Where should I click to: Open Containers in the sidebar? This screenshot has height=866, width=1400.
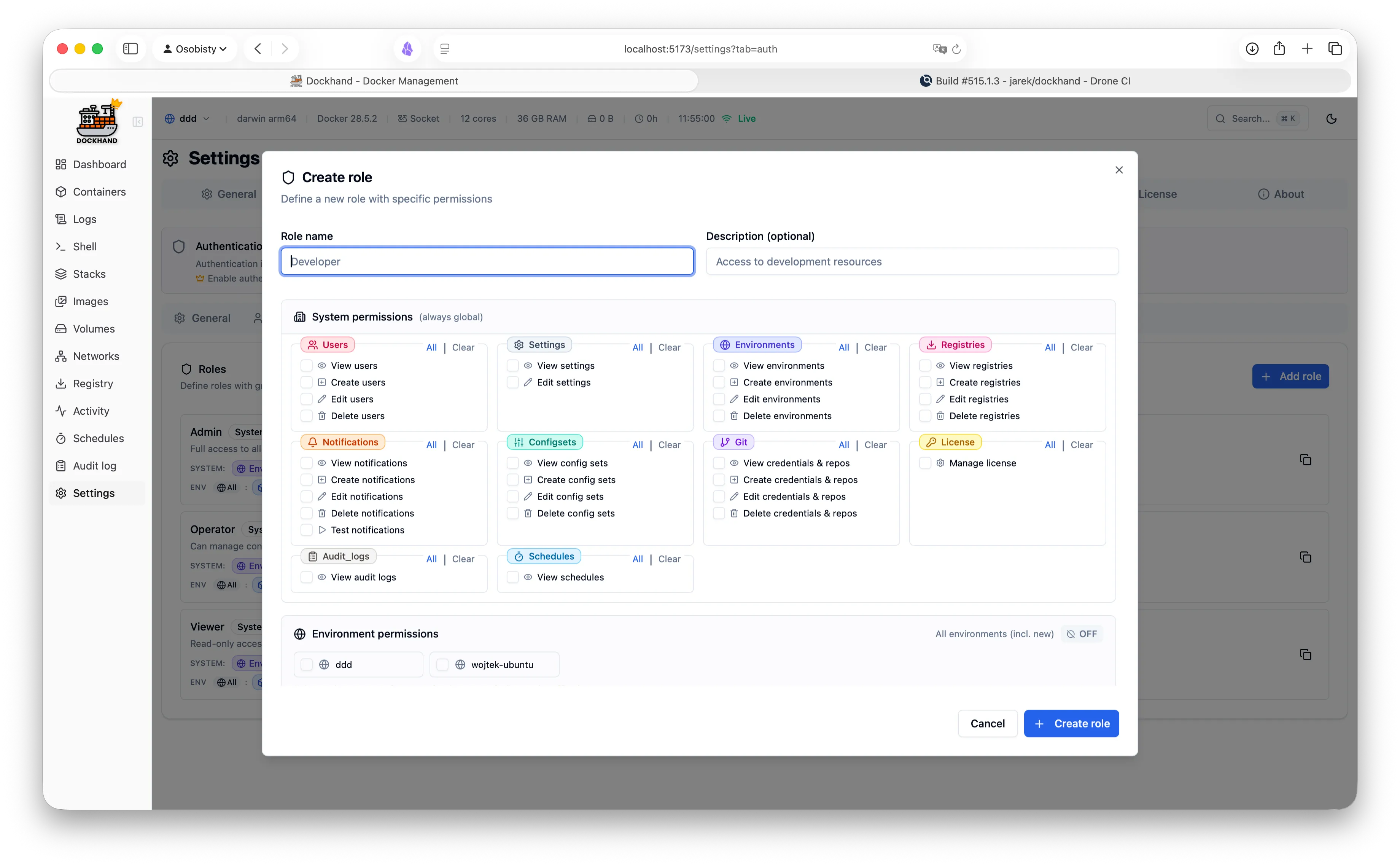pos(99,192)
